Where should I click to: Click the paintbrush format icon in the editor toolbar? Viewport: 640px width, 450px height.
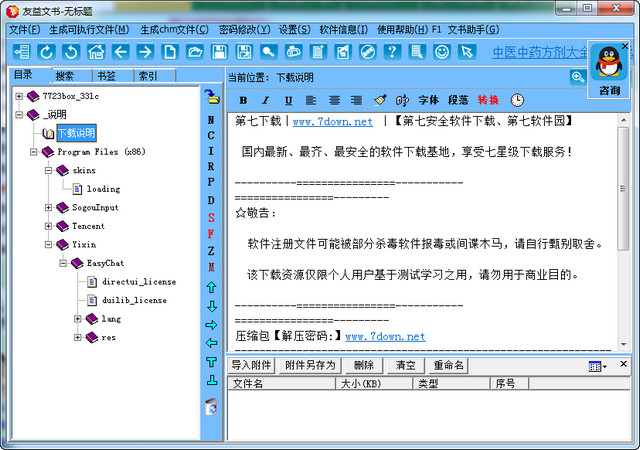(x=380, y=100)
